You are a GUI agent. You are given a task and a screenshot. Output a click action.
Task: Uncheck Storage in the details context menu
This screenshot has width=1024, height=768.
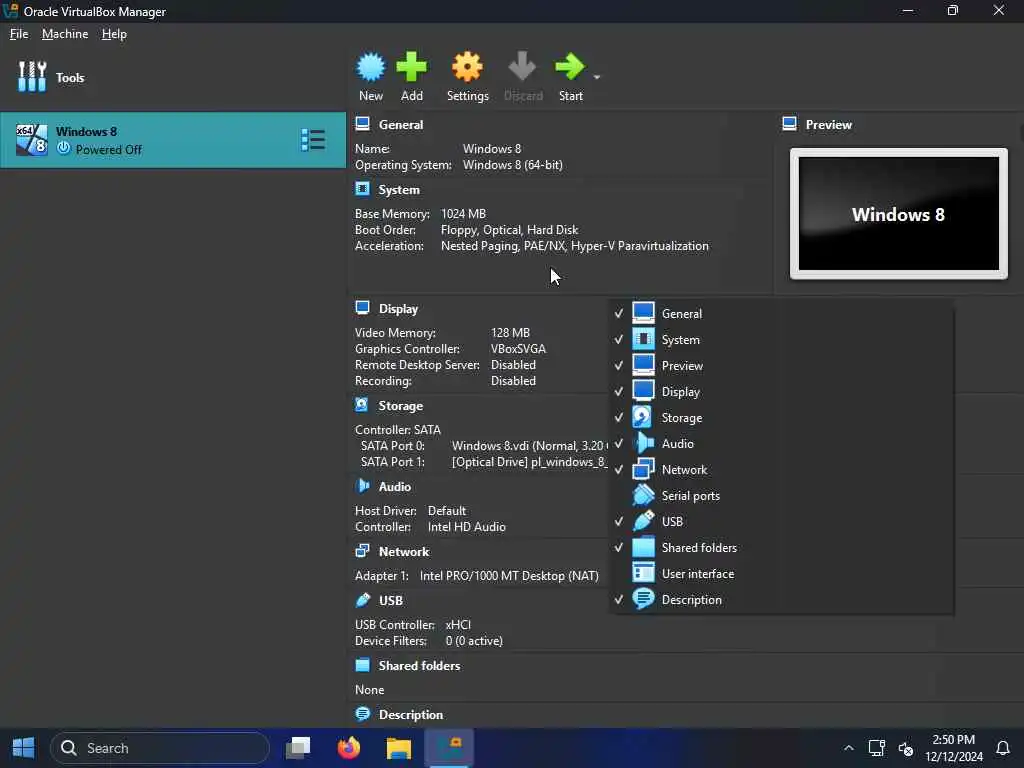[781, 418]
